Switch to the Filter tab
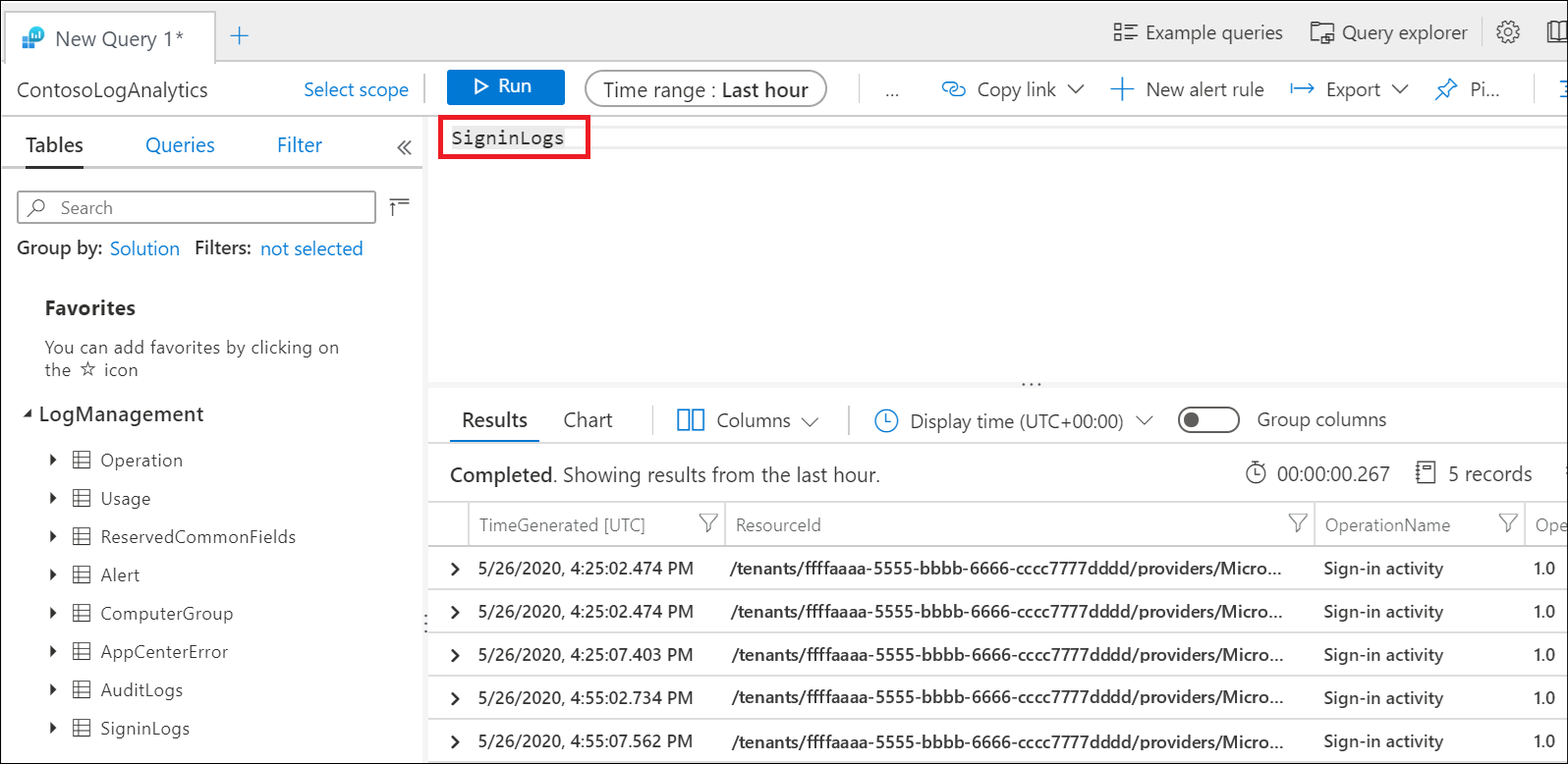 pos(300,145)
